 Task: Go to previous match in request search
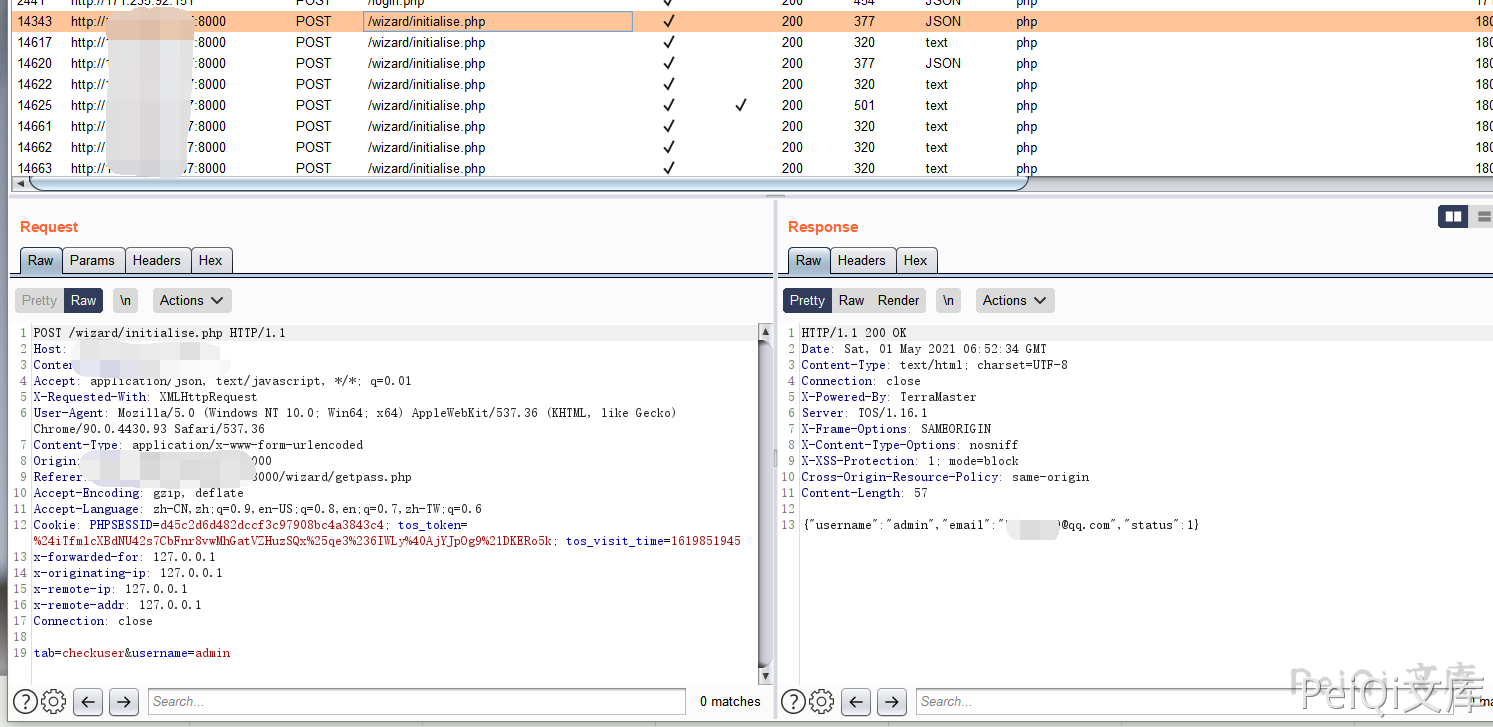[x=88, y=701]
